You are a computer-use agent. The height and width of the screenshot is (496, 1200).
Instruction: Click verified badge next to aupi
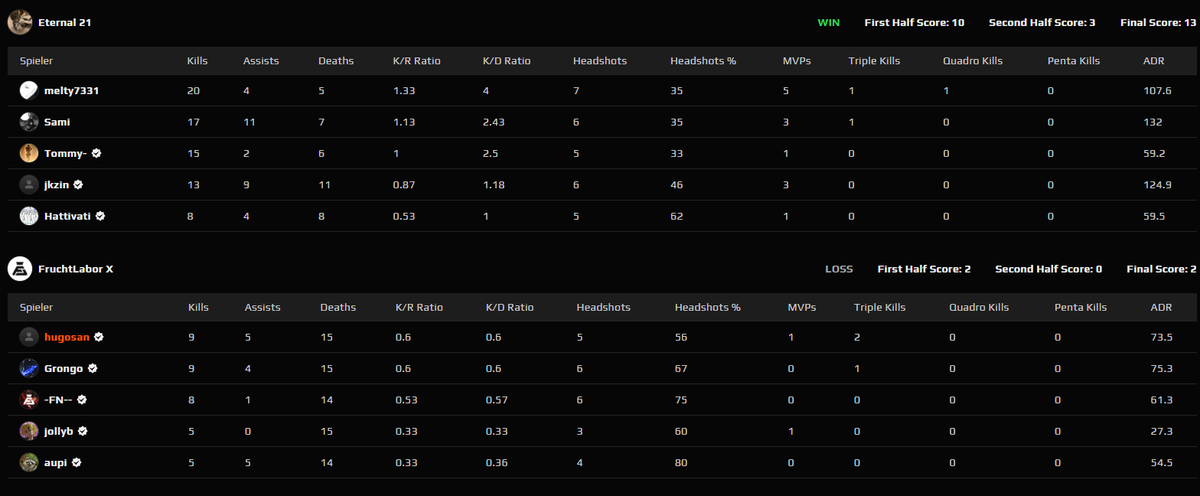click(x=76, y=462)
